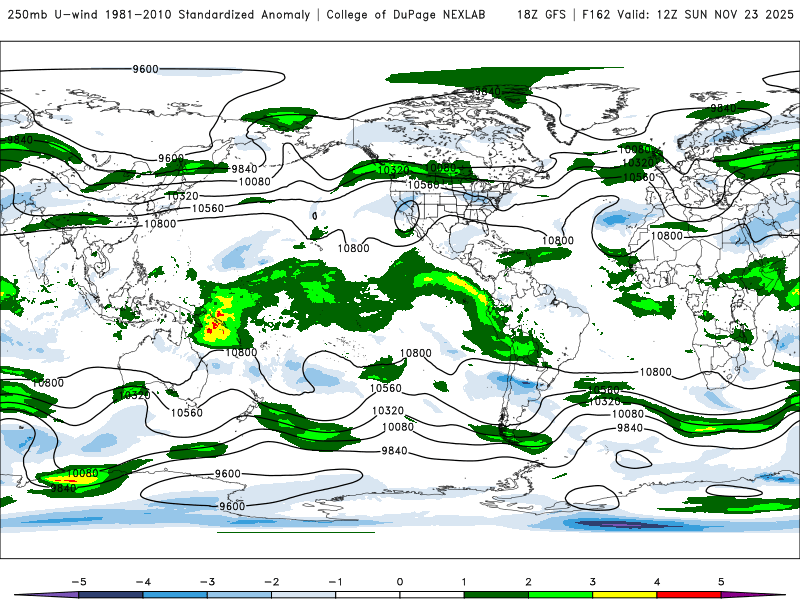800x600 pixels.
Task: Click 'F162 Valid: 12Z SUN NOV 23 2025'
Action: point(688,15)
